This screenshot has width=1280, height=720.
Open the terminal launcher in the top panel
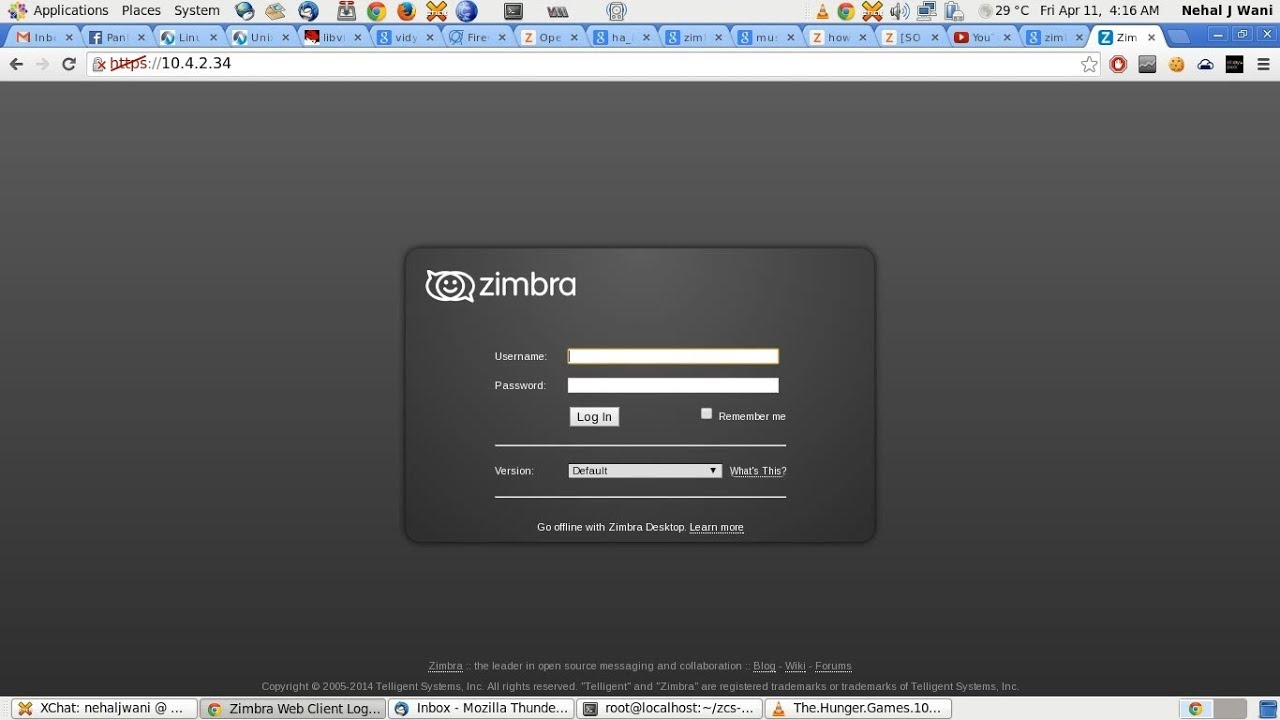513,11
